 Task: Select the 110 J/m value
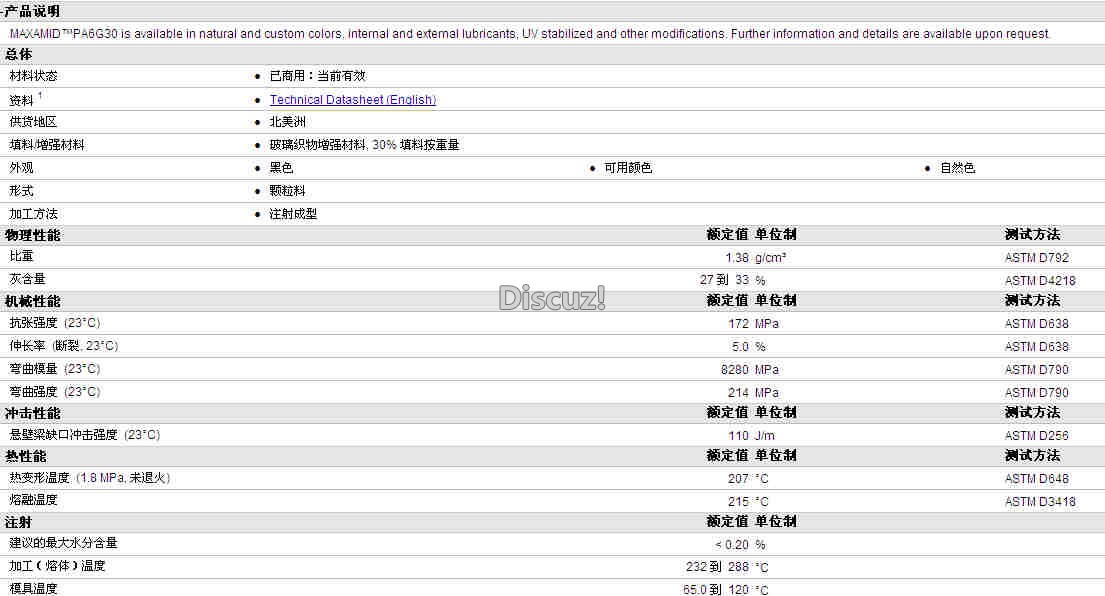pos(751,435)
